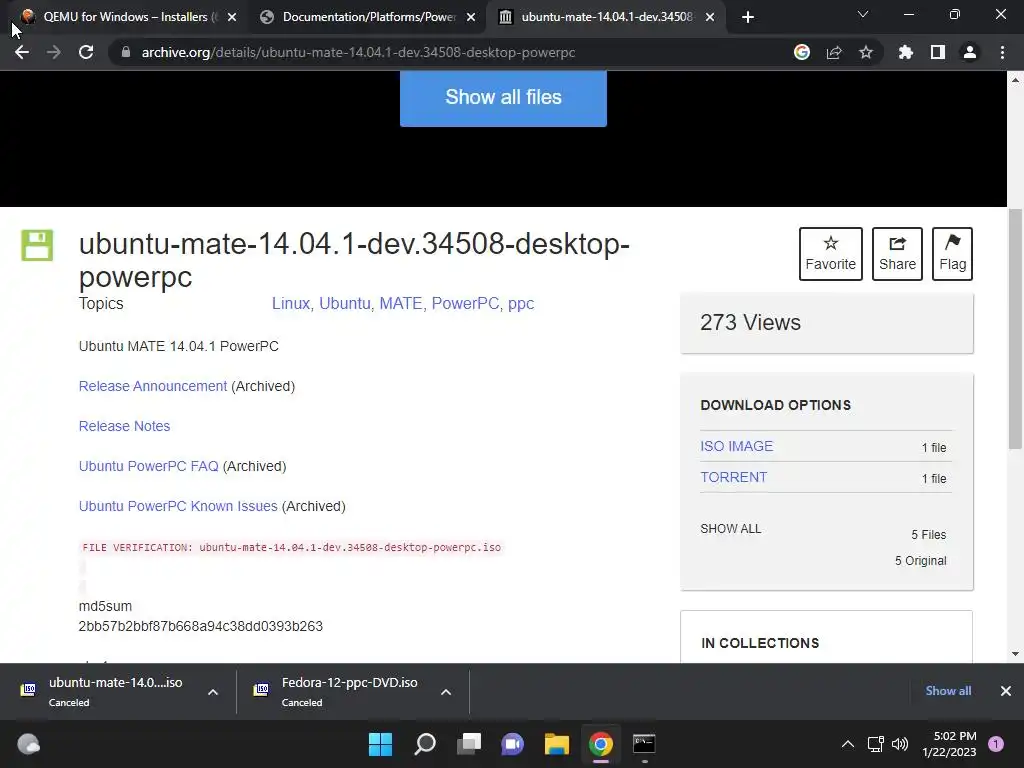Viewport: 1024px width, 768px height.
Task: Reload the archive.org page
Action: [86, 52]
